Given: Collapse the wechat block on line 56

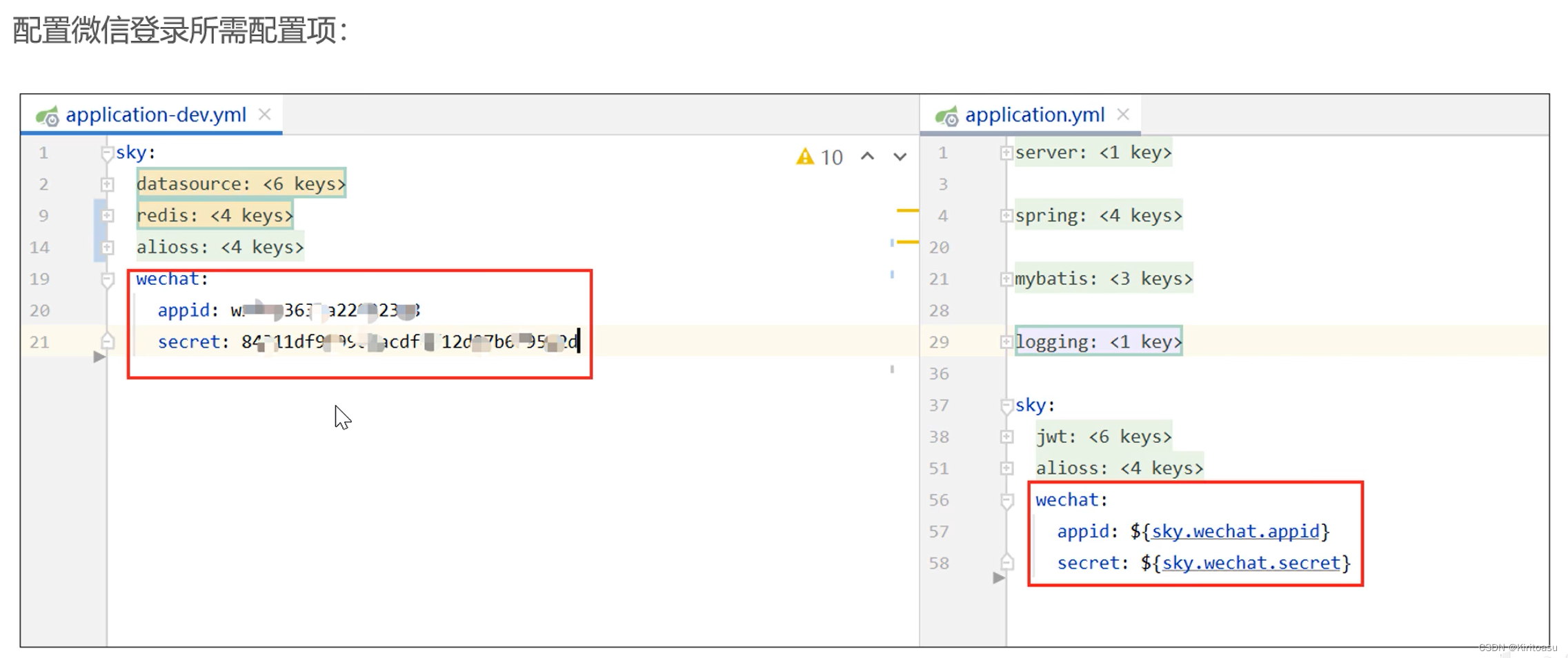Looking at the screenshot, I should coord(1006,501).
